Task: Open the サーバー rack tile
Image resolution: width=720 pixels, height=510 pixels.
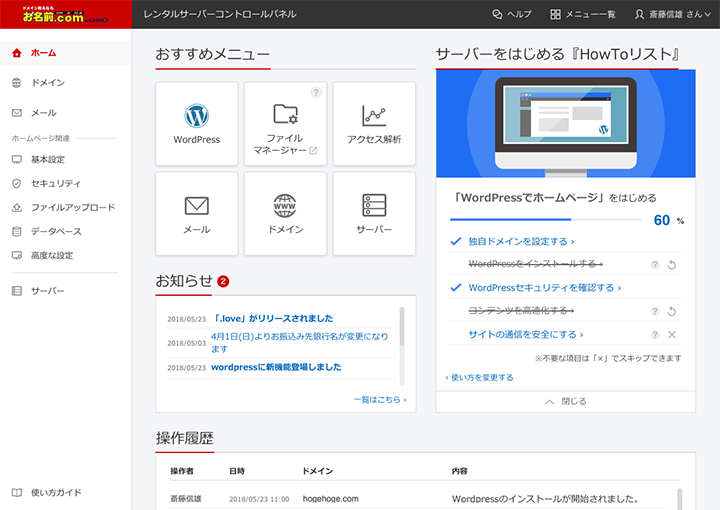Action: [x=374, y=213]
